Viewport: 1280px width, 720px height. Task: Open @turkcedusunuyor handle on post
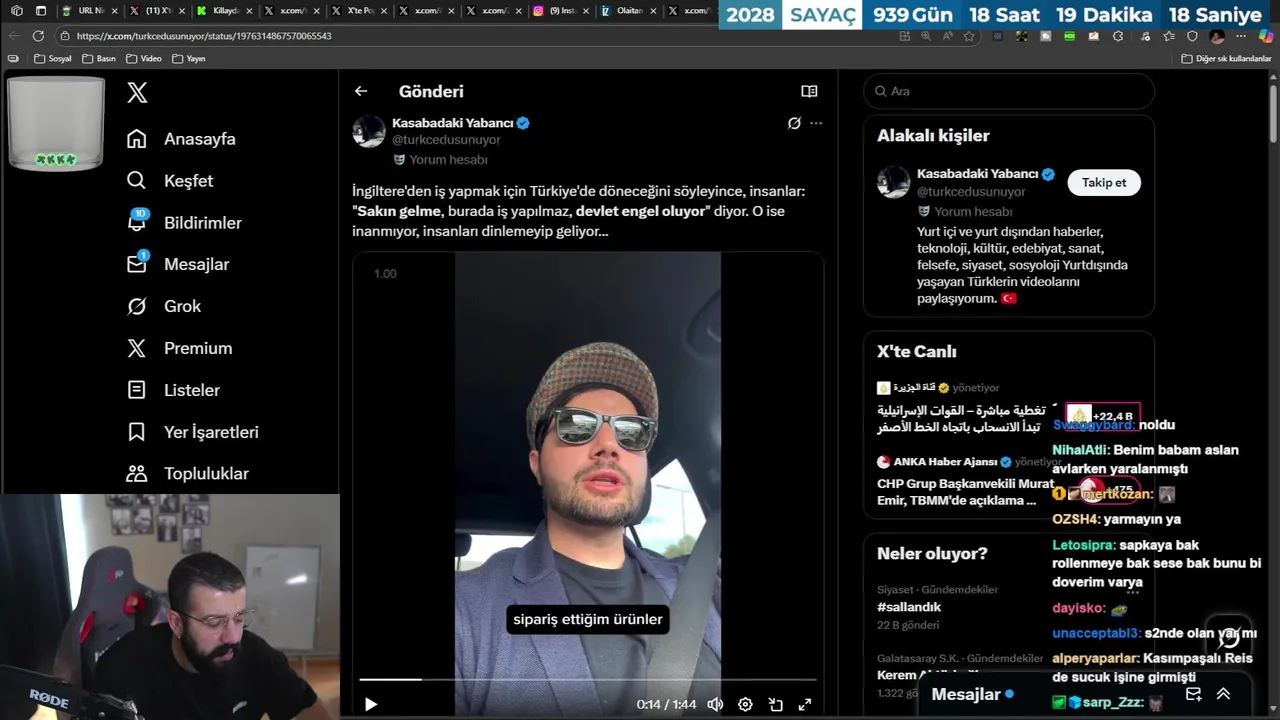[446, 140]
